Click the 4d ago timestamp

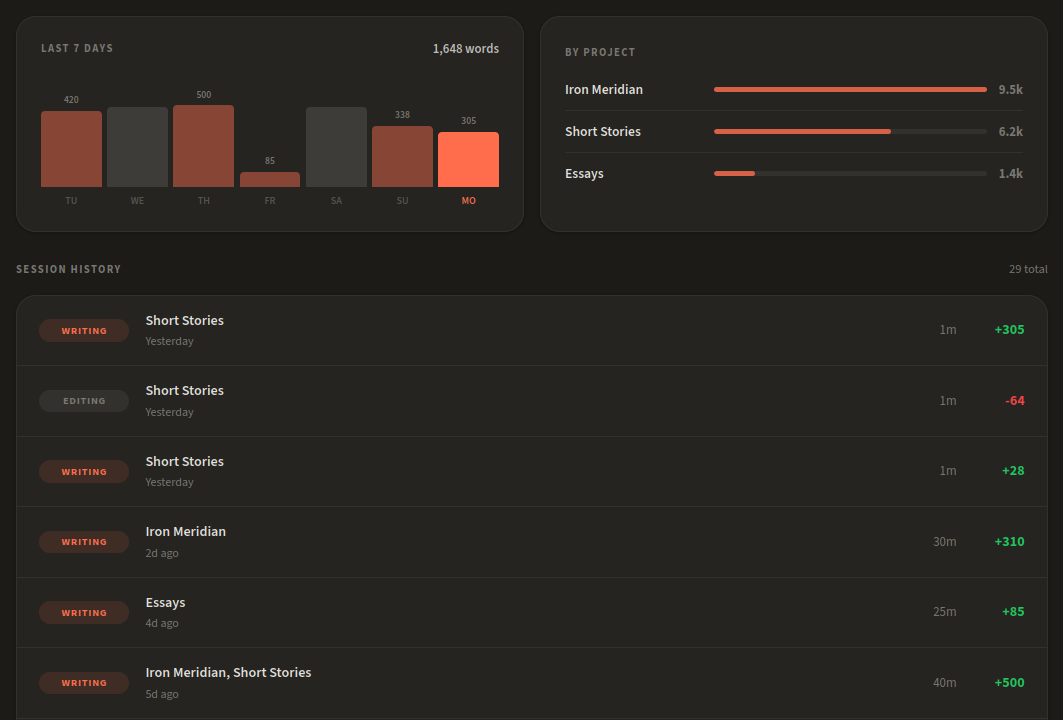click(161, 623)
